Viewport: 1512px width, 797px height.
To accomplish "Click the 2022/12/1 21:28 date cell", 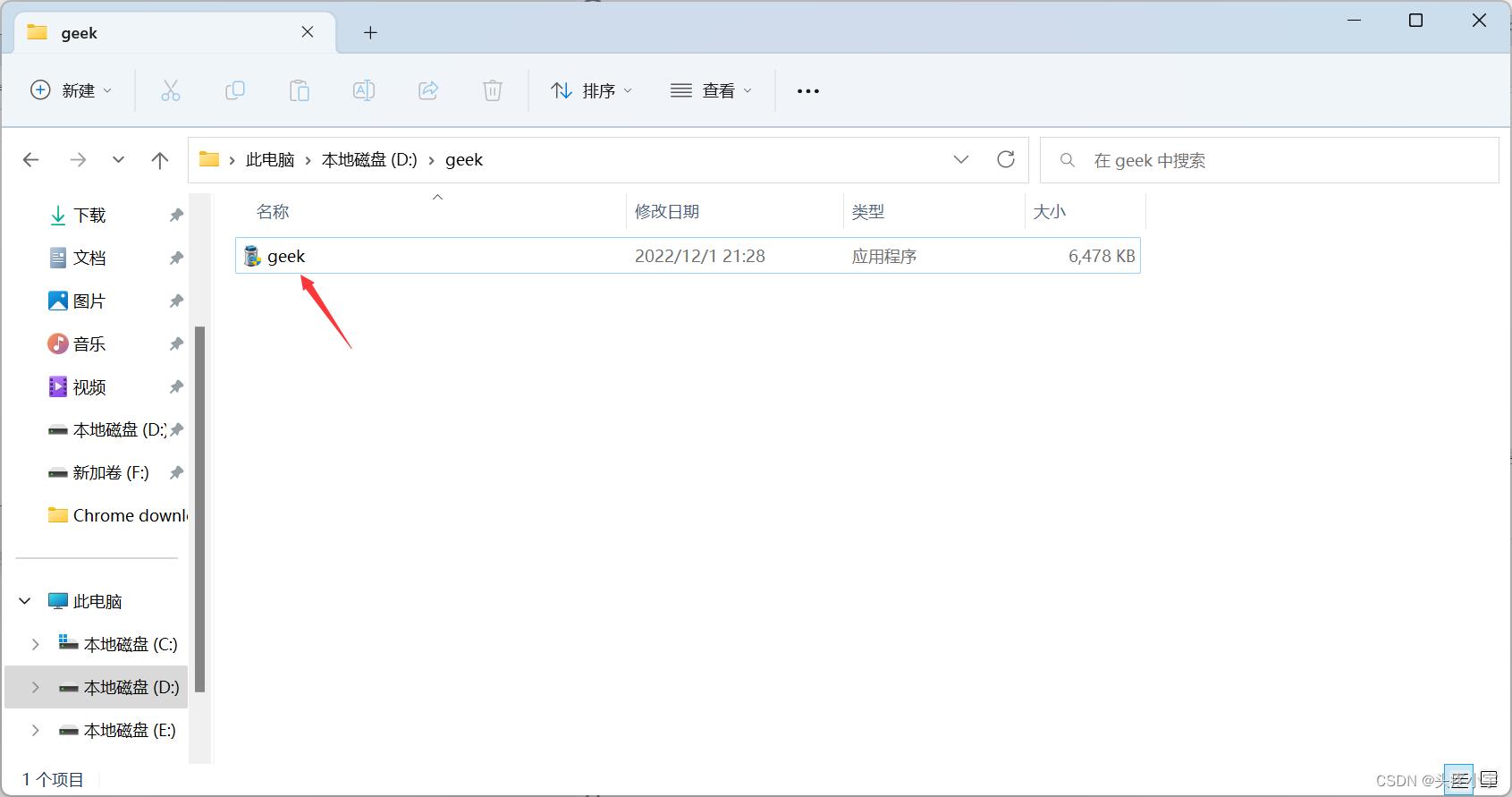I will (x=700, y=256).
